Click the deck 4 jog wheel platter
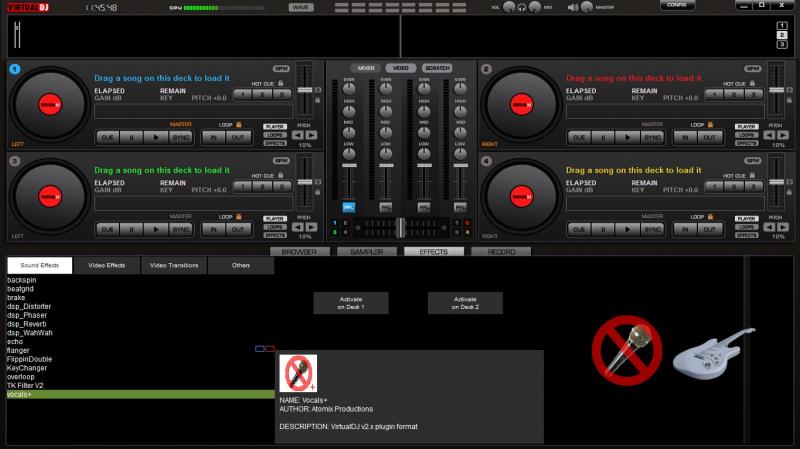Viewport: 800px width, 449px height. tap(521, 196)
